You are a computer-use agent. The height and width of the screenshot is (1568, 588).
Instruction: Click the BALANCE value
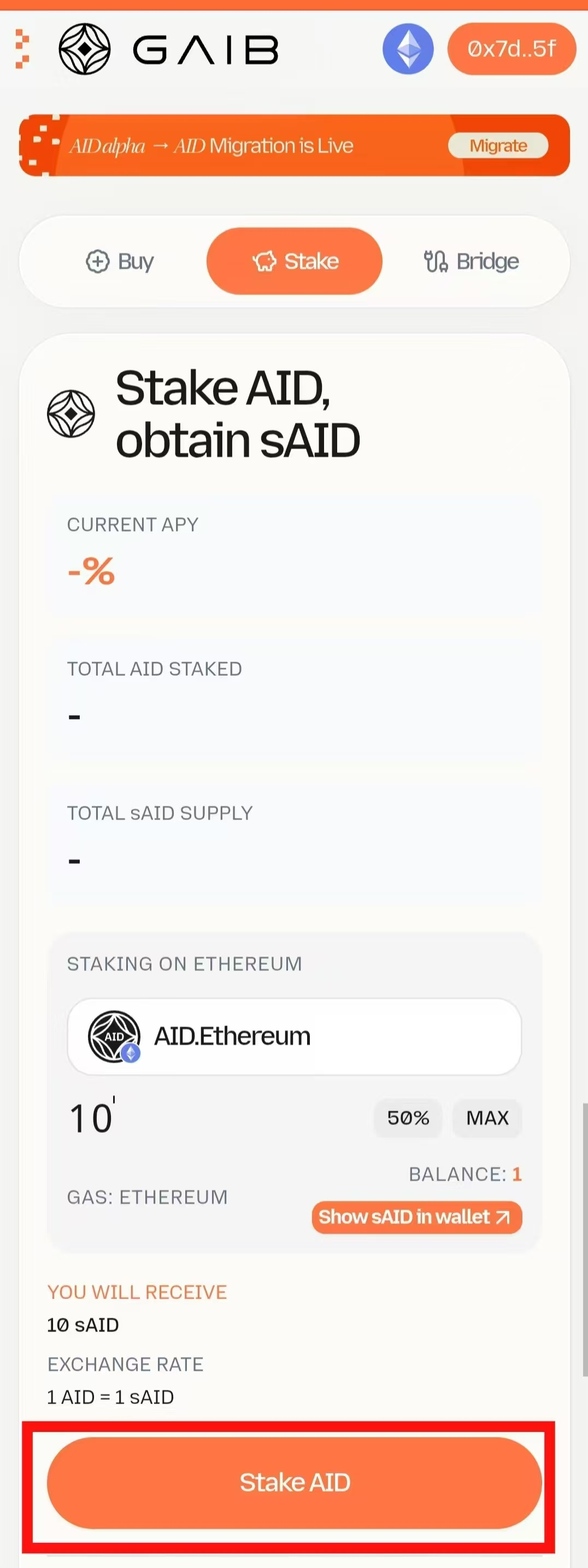pos(516,1174)
